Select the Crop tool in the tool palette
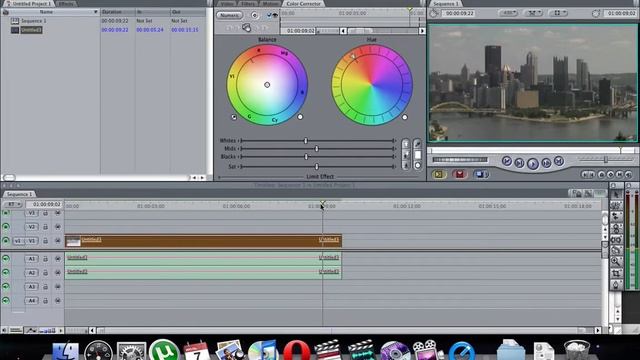640x360 pixels. click(616, 273)
